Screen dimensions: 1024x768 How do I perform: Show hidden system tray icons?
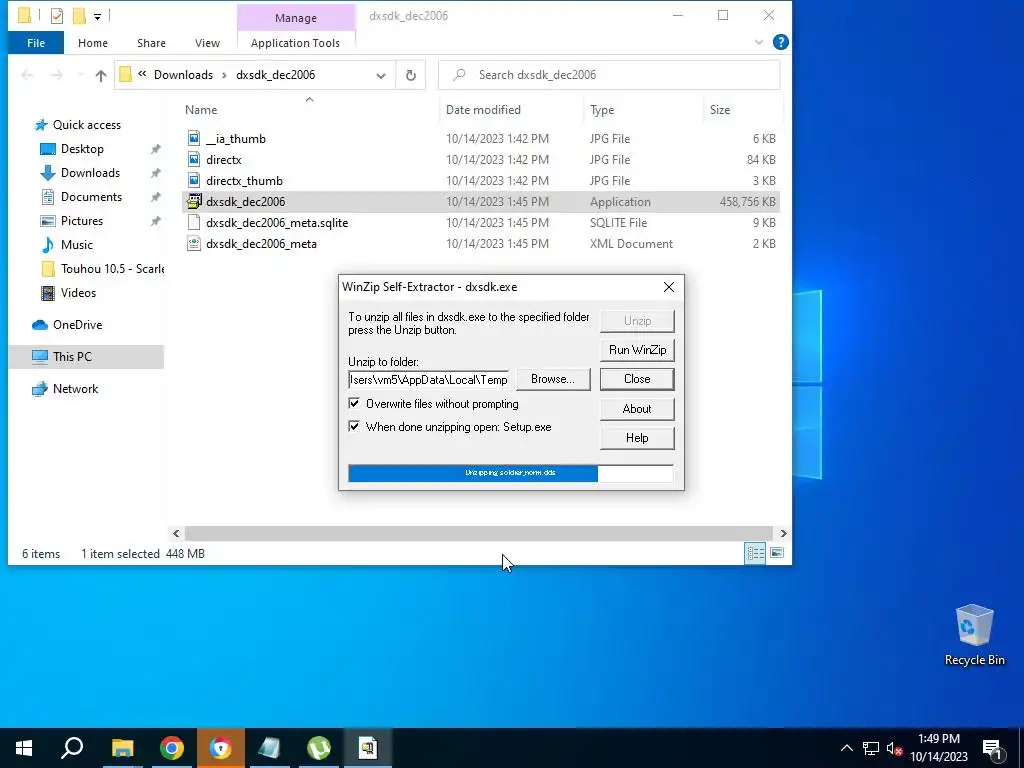click(x=846, y=748)
